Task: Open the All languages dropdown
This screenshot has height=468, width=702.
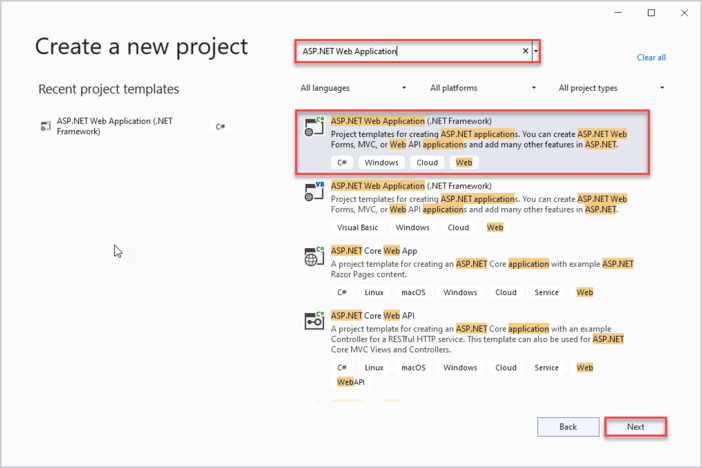Action: (x=353, y=88)
